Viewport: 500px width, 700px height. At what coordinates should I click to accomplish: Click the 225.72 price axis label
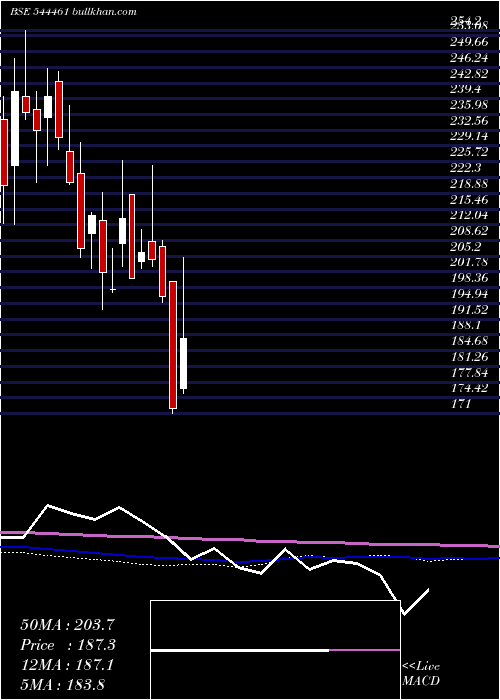pos(469,152)
